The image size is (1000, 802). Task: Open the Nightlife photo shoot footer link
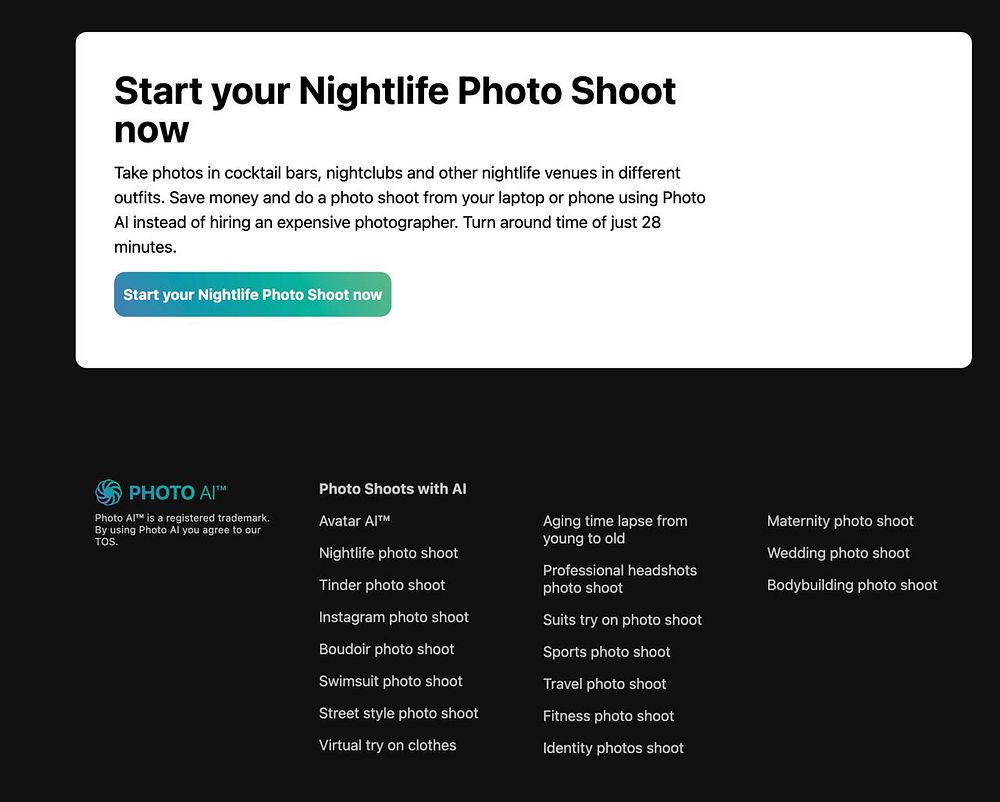(388, 553)
